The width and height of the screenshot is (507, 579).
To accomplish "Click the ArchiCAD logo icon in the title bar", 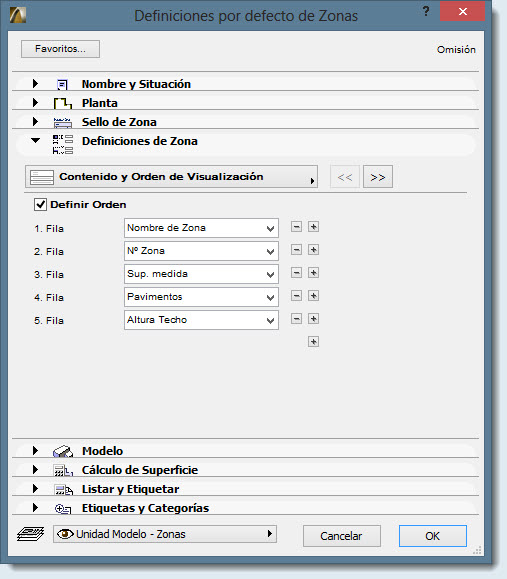I will point(17,15).
